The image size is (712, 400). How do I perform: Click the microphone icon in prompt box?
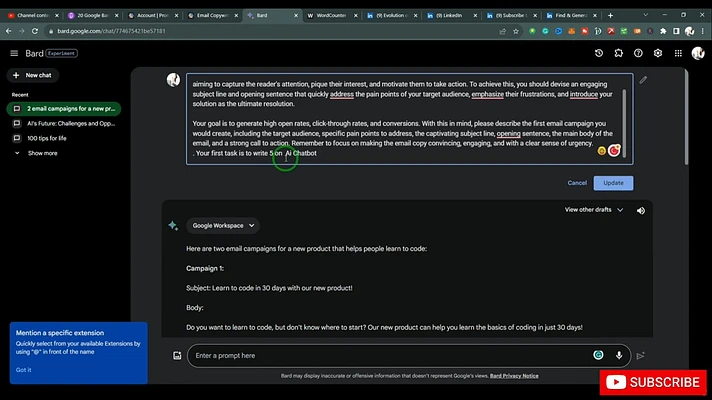(619, 356)
